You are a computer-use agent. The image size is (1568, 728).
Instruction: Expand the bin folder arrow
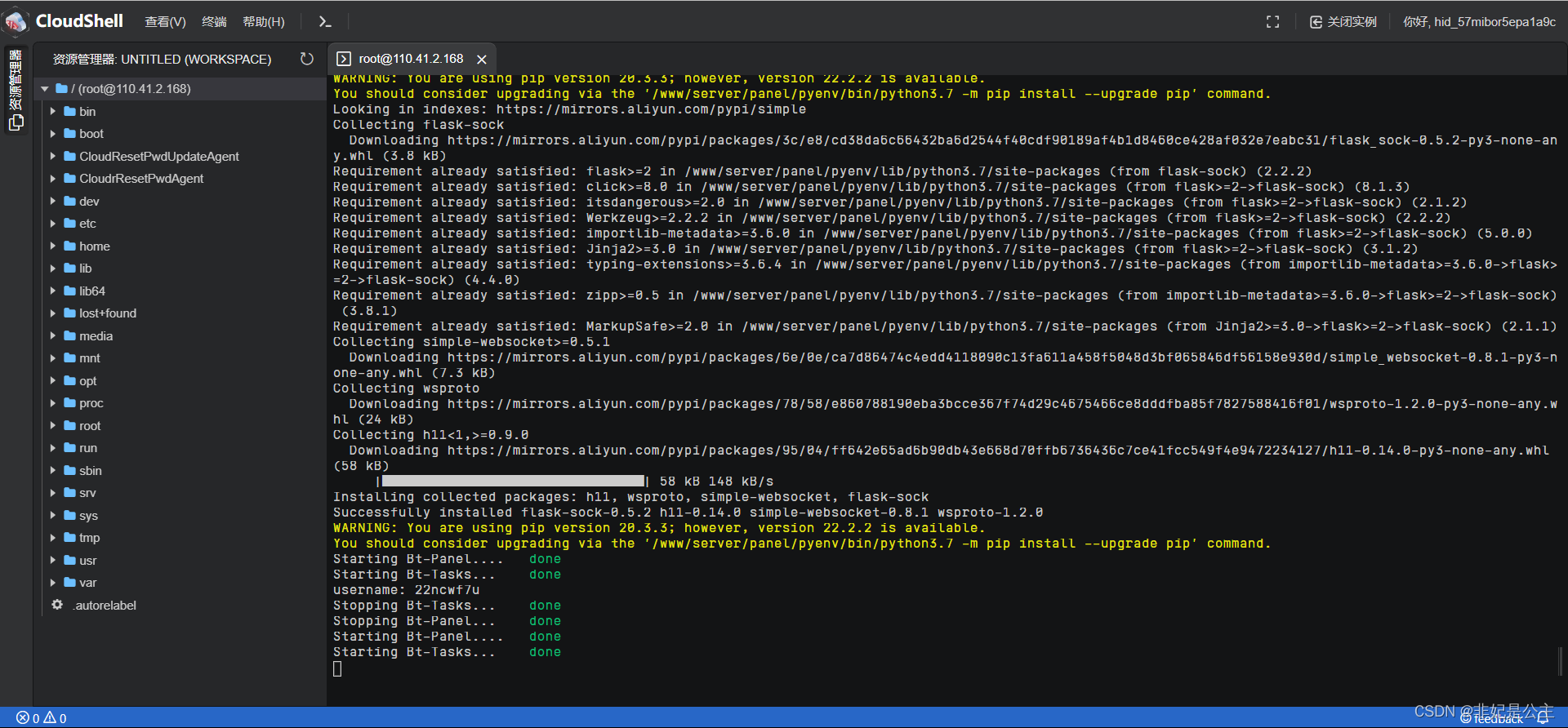click(53, 111)
